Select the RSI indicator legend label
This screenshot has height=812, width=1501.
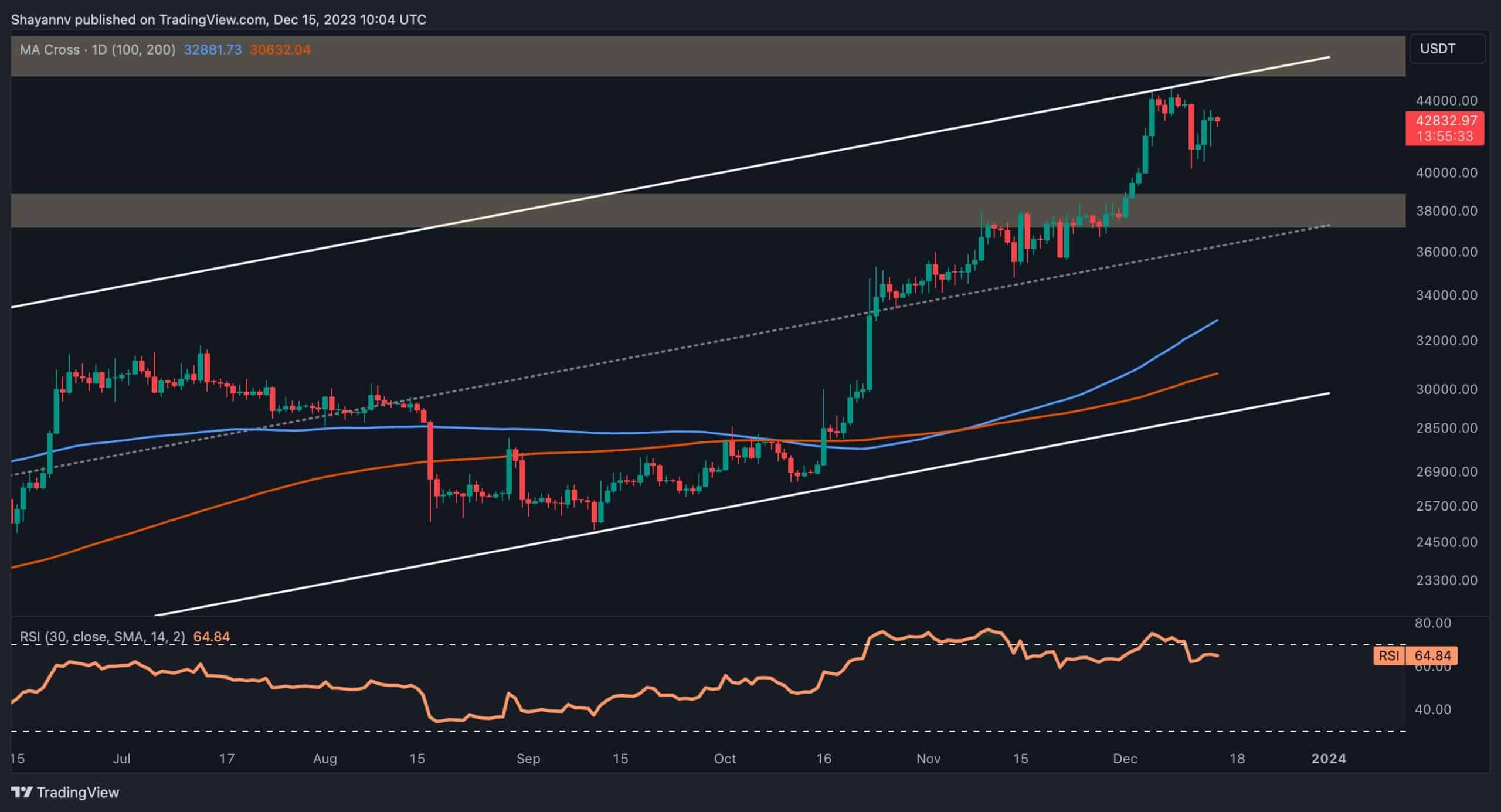tap(103, 637)
